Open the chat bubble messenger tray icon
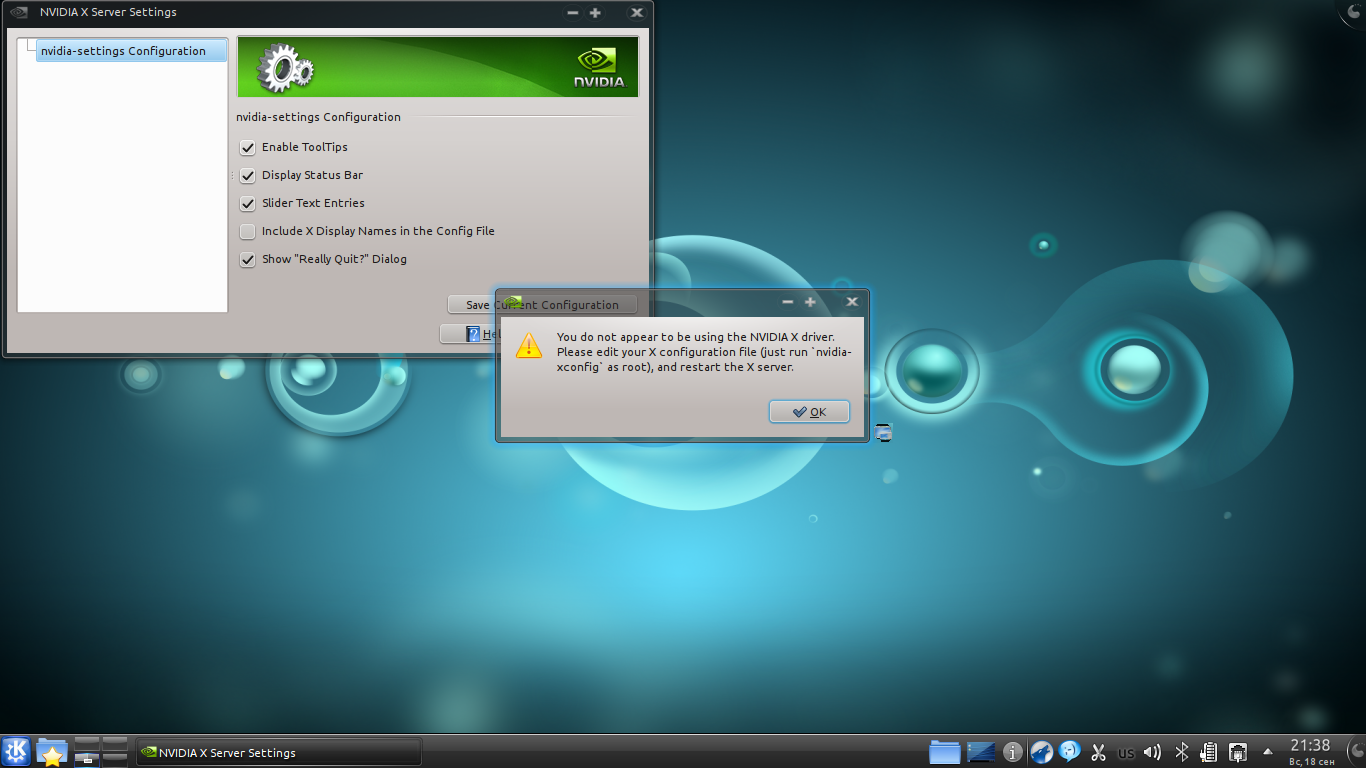 pyautogui.click(x=1069, y=752)
